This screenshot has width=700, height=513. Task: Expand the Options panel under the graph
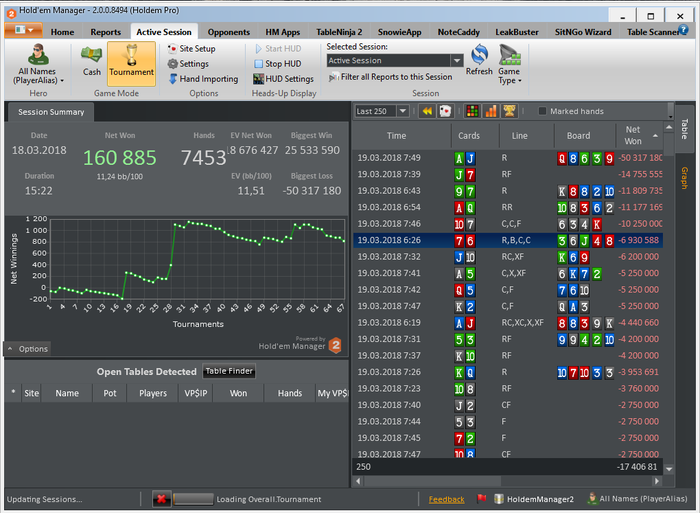pos(28,349)
